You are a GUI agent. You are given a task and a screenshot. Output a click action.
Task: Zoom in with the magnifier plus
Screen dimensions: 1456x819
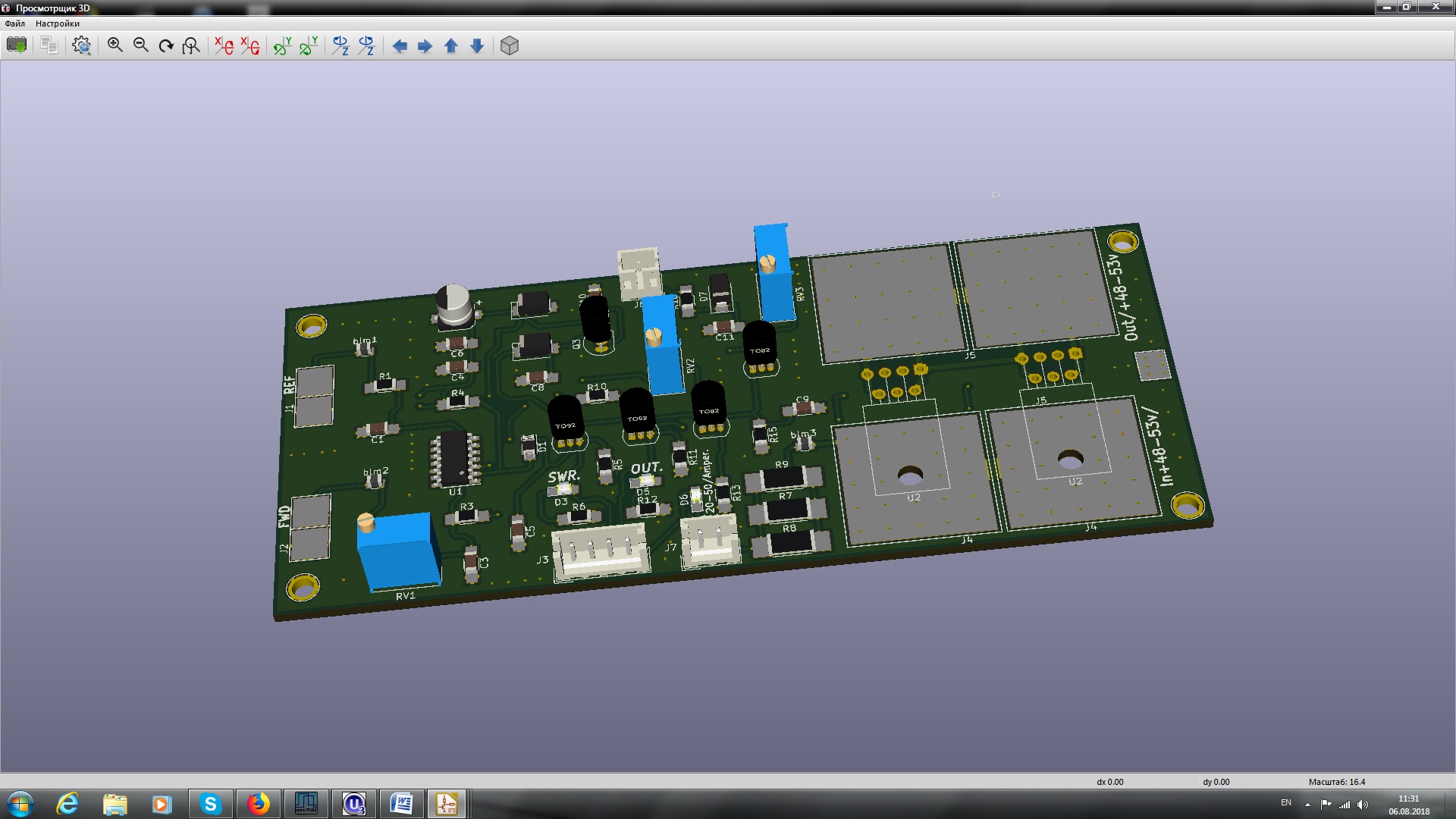[115, 45]
